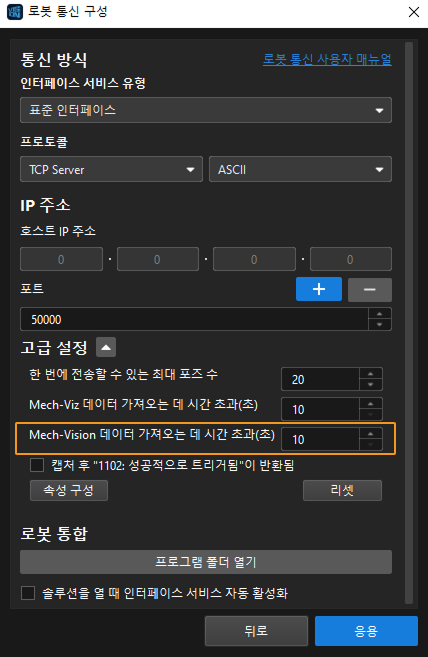Increase Mech-Vision timeout with up arrow

[371, 434]
